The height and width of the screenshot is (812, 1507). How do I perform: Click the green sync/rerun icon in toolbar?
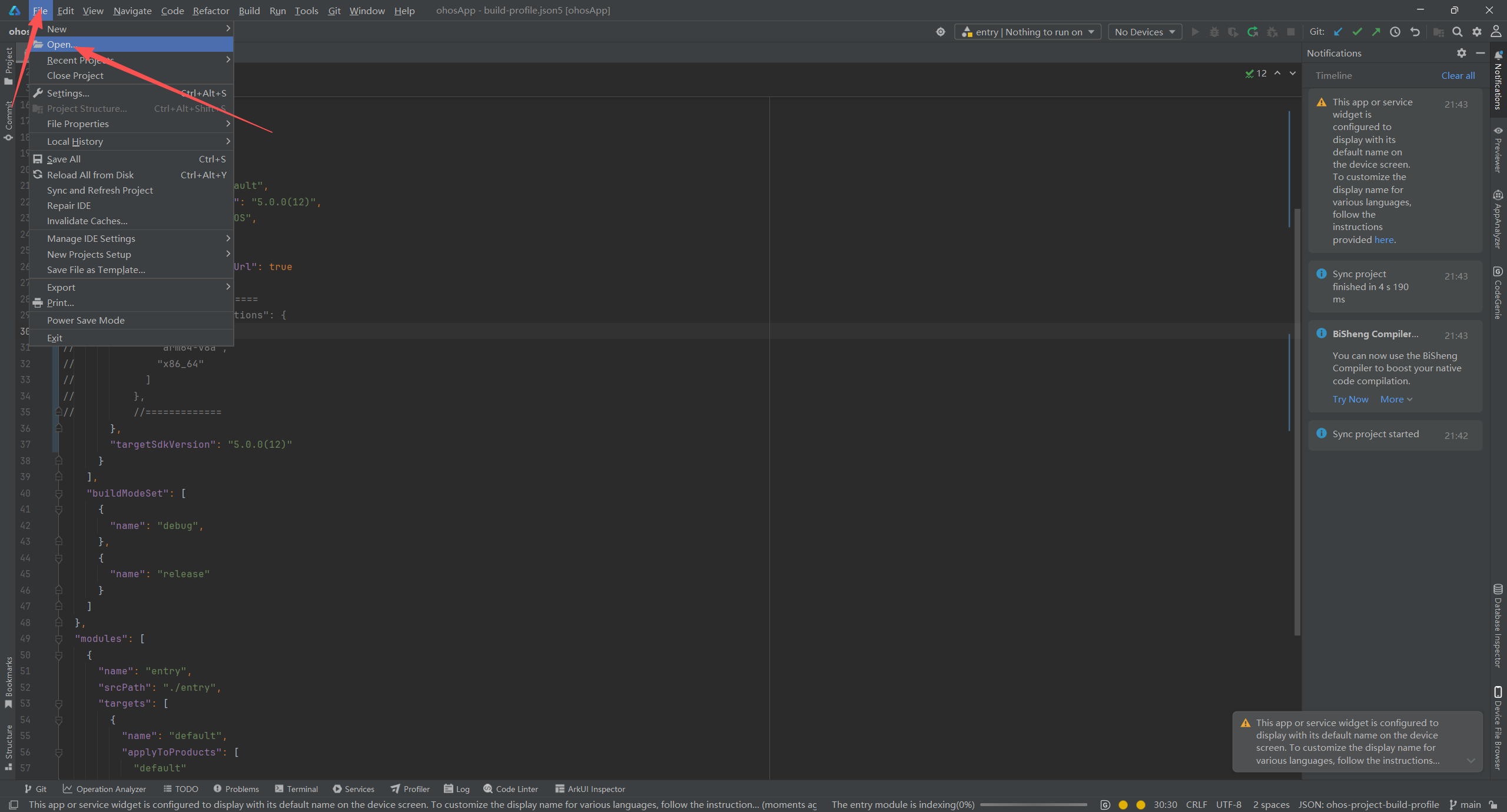pos(1253,32)
